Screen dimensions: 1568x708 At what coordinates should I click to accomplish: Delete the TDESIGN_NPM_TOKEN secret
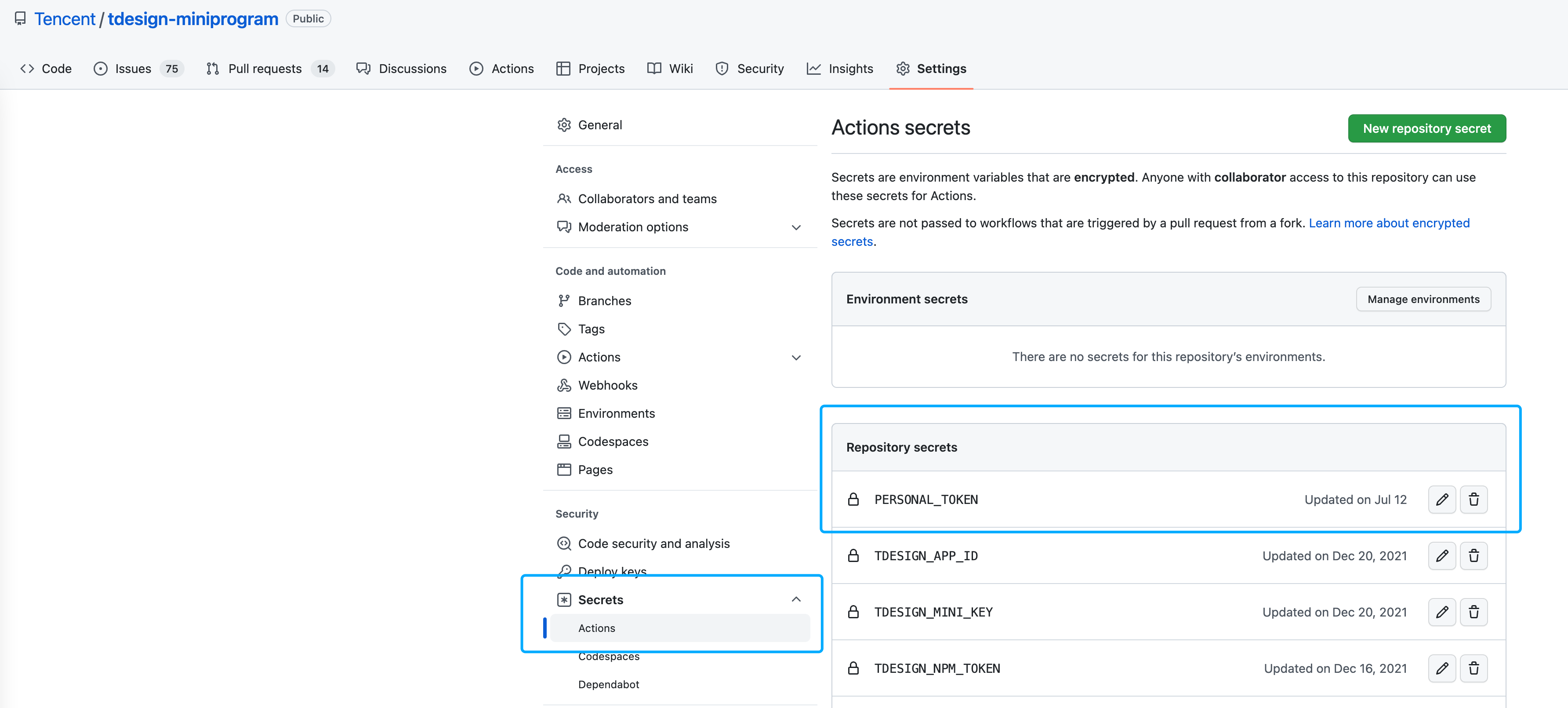(x=1474, y=668)
